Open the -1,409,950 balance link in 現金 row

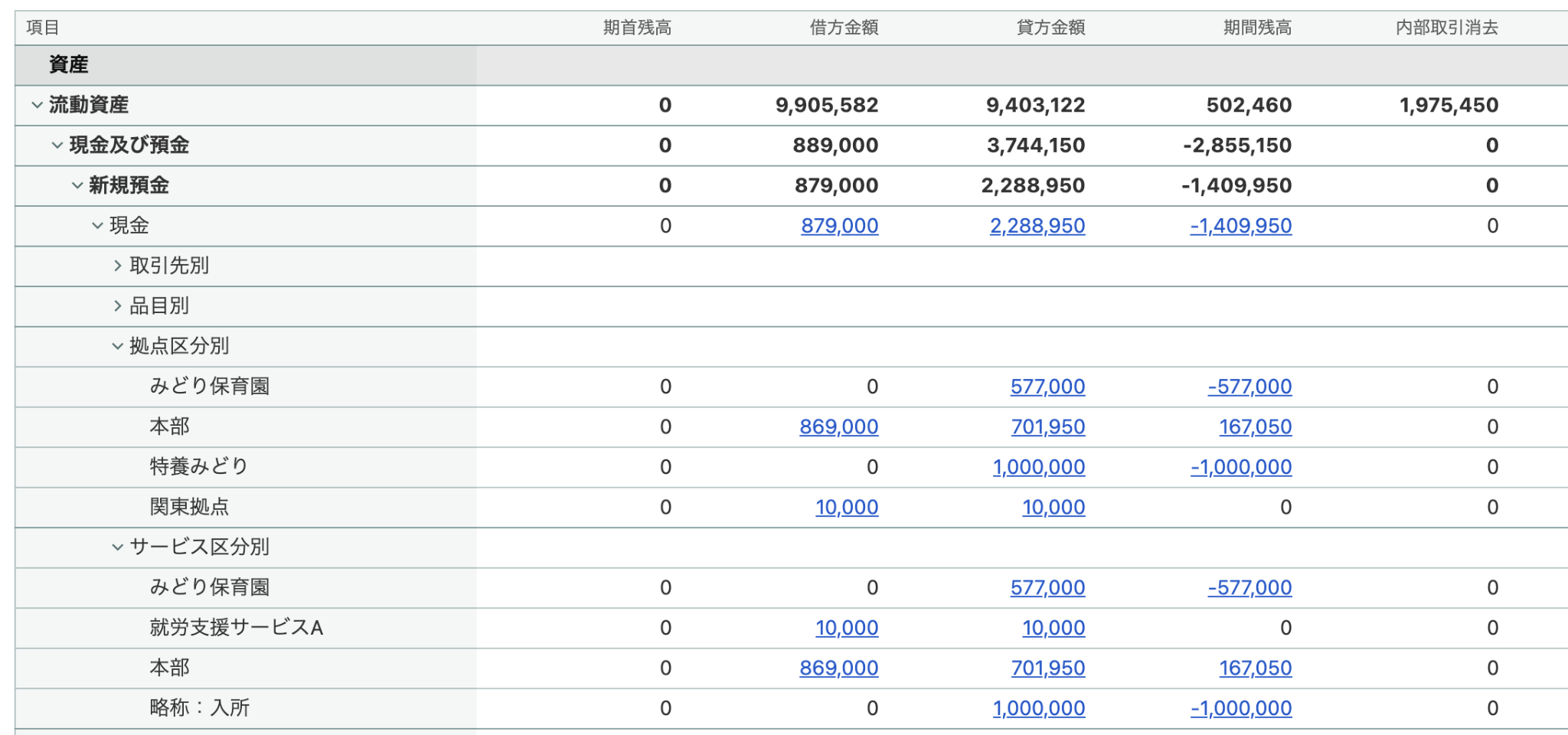coord(1241,226)
